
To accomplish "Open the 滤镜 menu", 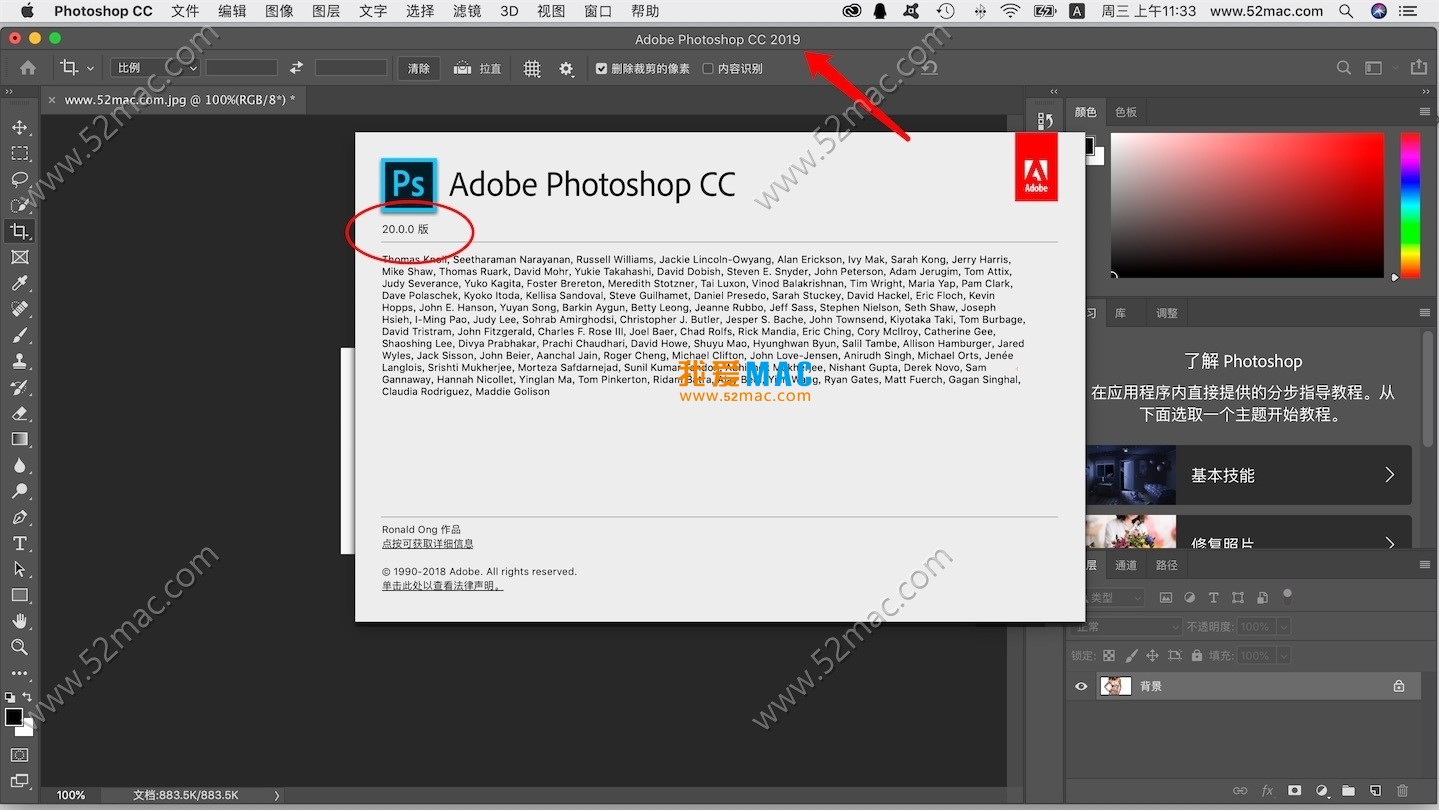I will (x=466, y=11).
